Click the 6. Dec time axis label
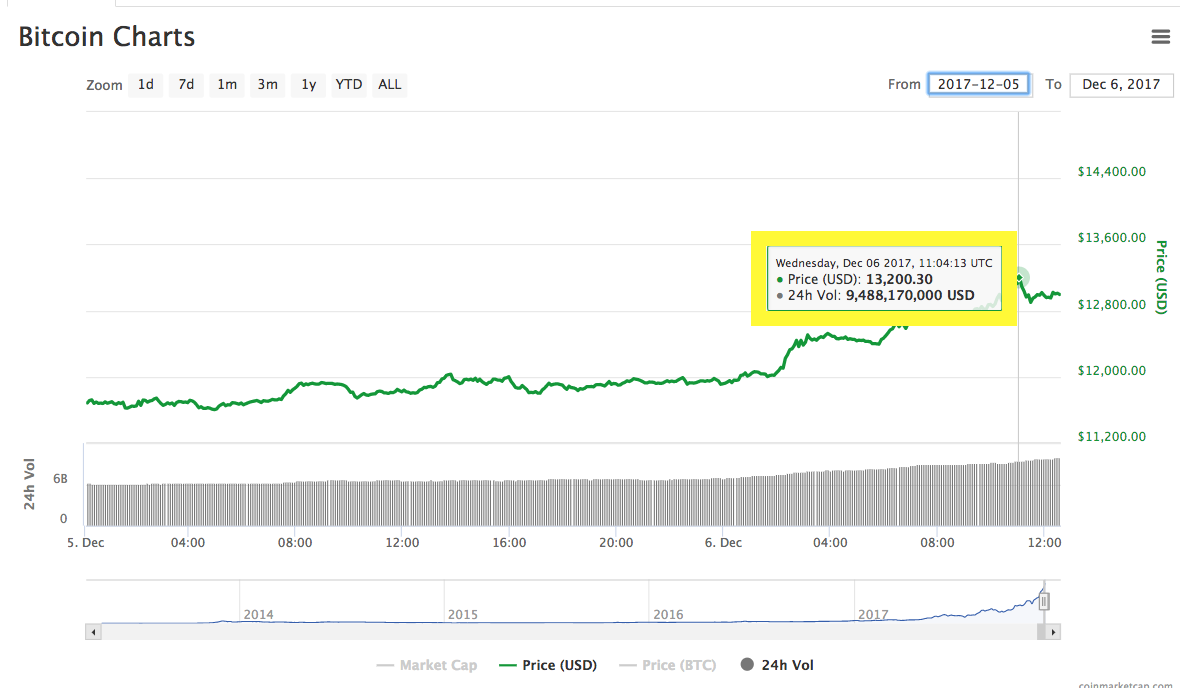Screen dimensions: 1180x688 coord(723,543)
